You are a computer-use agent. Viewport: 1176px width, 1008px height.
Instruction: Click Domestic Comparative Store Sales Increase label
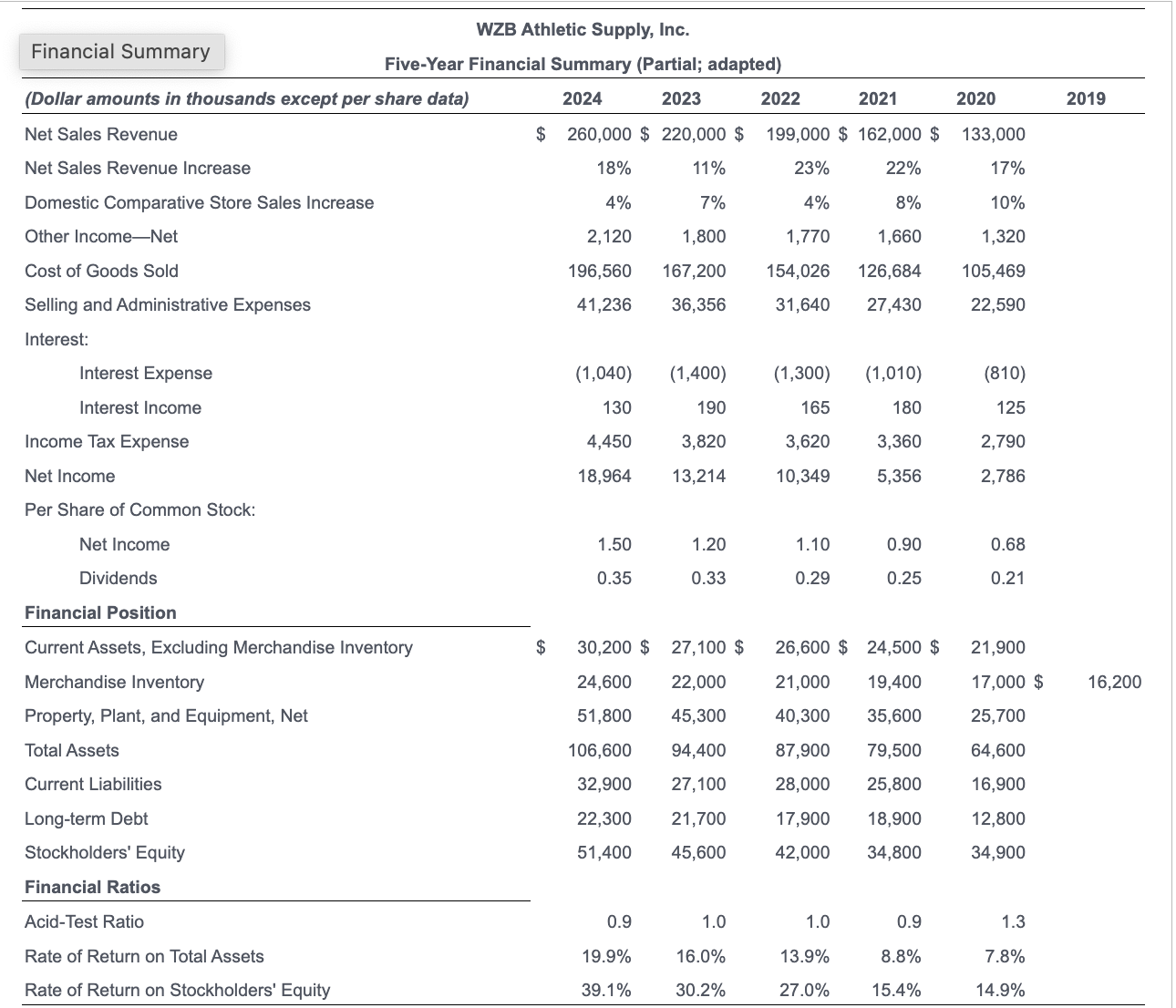tap(200, 202)
